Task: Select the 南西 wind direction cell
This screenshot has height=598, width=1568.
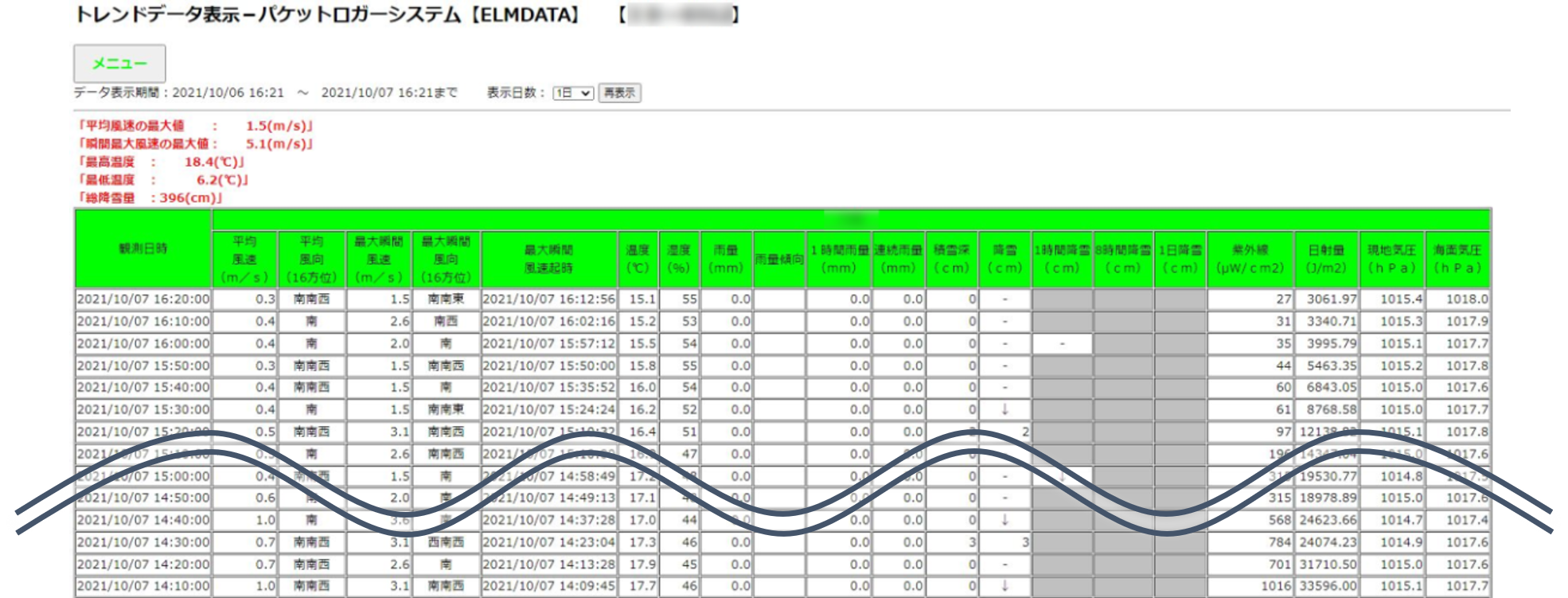Action: [446, 322]
